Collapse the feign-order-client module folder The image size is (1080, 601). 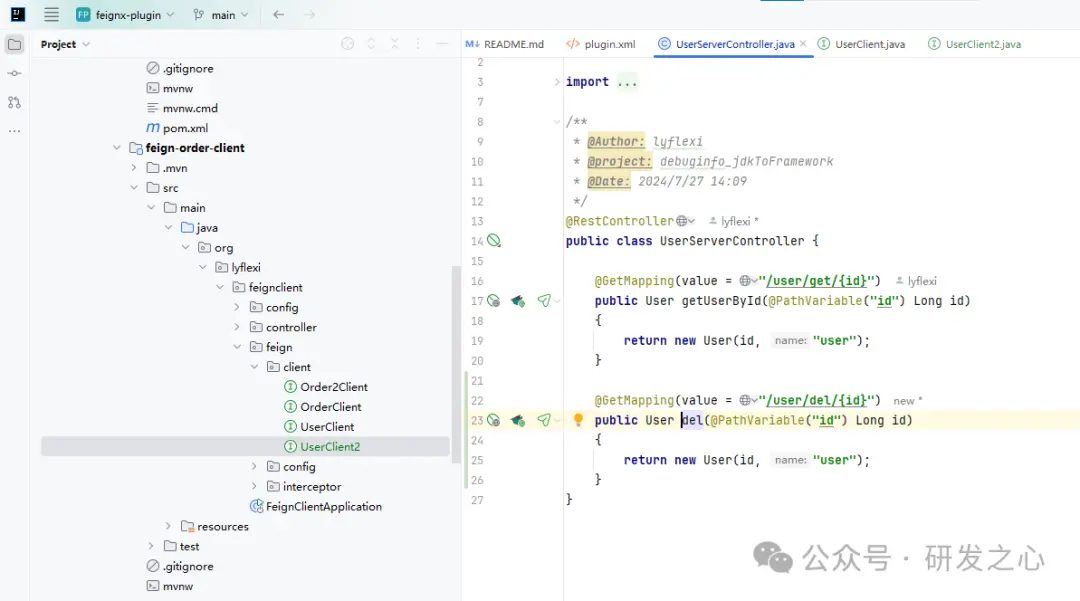pyautogui.click(x=119, y=148)
